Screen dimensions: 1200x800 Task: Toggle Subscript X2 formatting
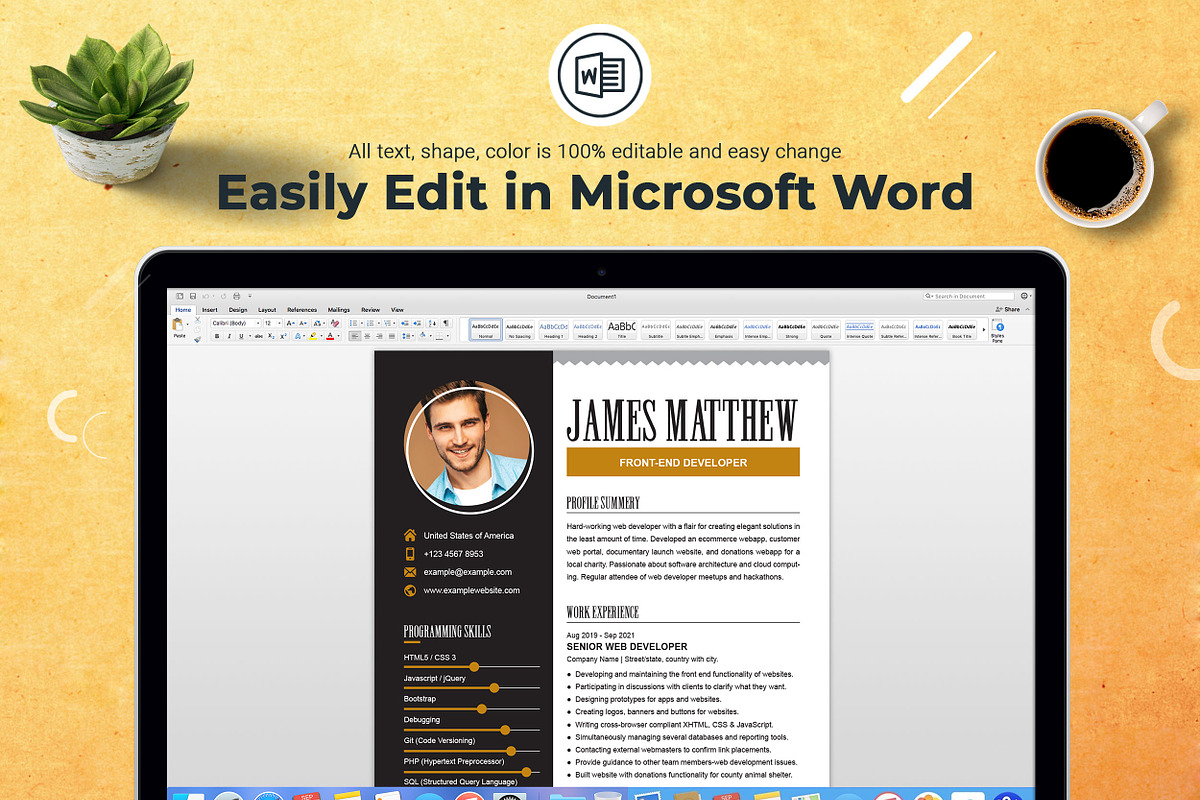[x=271, y=336]
